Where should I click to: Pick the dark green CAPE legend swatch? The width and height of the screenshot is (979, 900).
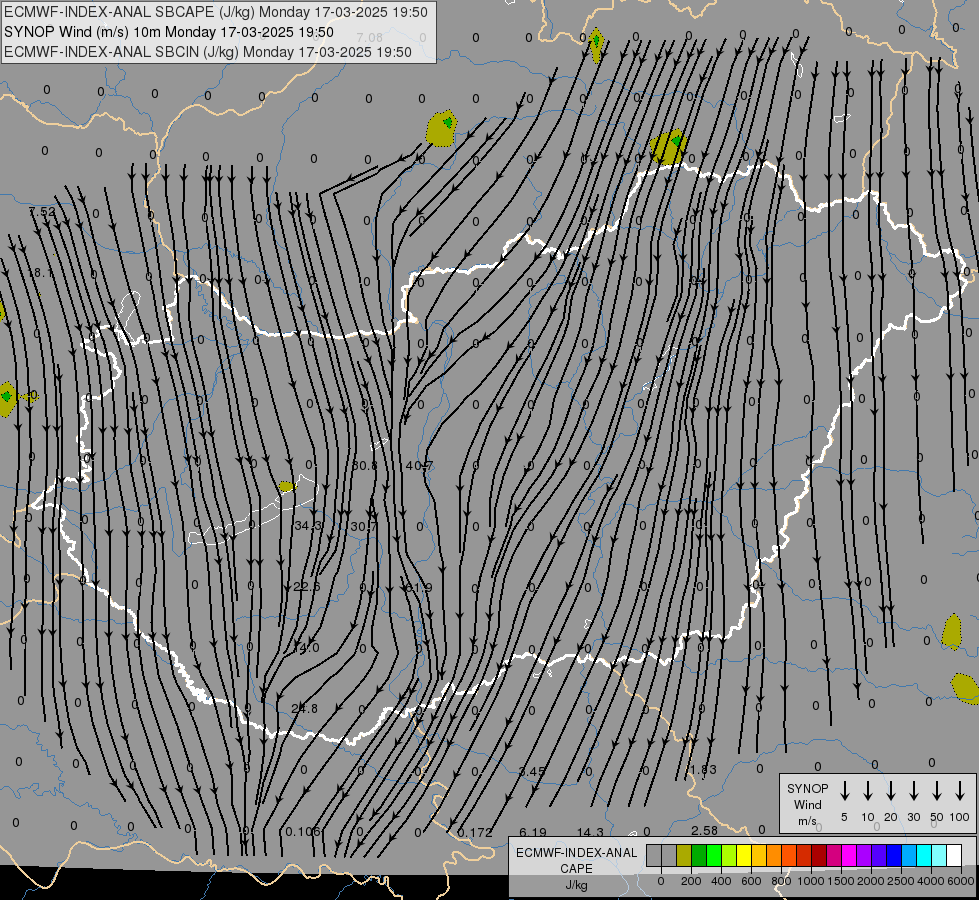[699, 856]
